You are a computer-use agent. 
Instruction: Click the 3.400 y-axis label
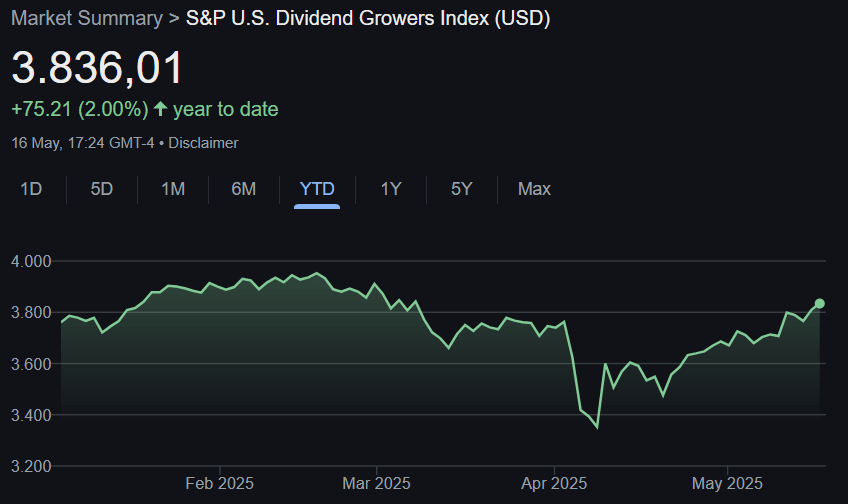31,415
